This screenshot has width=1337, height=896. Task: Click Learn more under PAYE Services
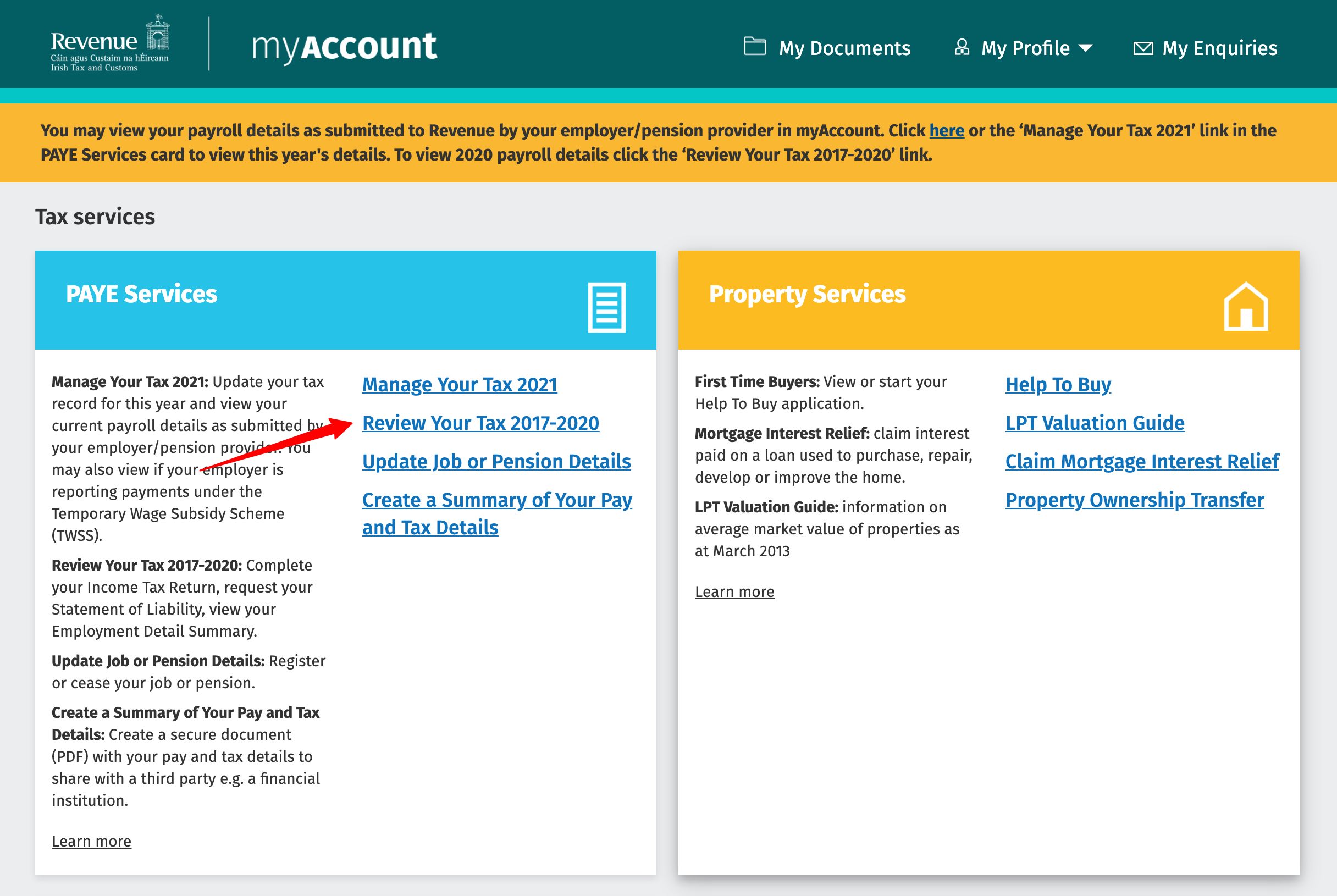pos(91,841)
